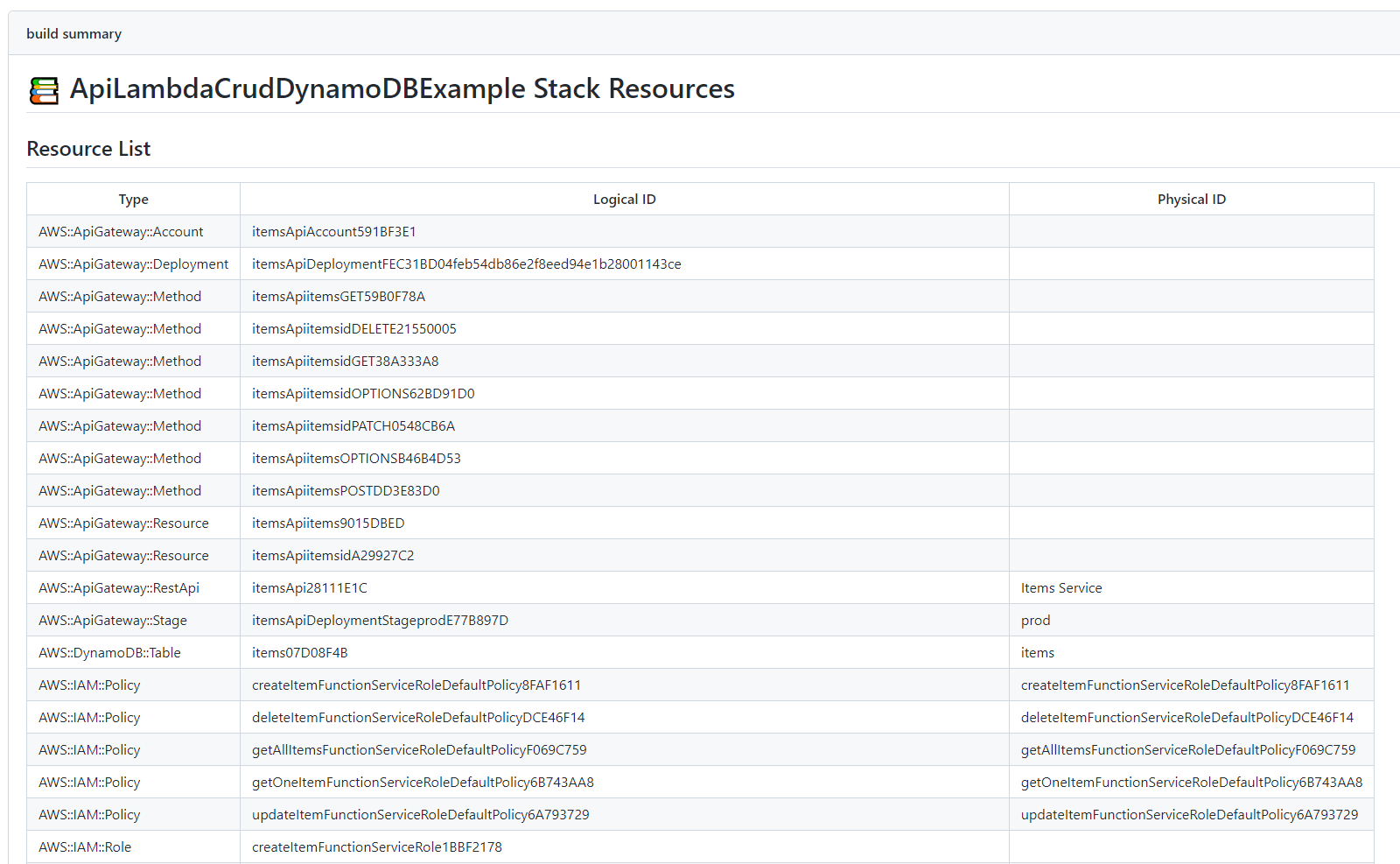Select the AWS::ApiGateway::Account type cell
This screenshot has height=864, width=1400.
pos(134,231)
